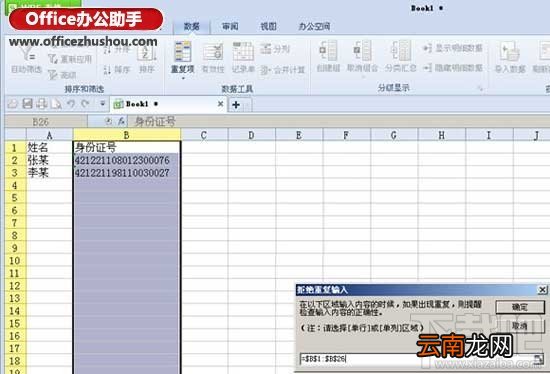Click the print preview quick-access icon
The height and width of the screenshot is (374, 550).
(x=56, y=104)
